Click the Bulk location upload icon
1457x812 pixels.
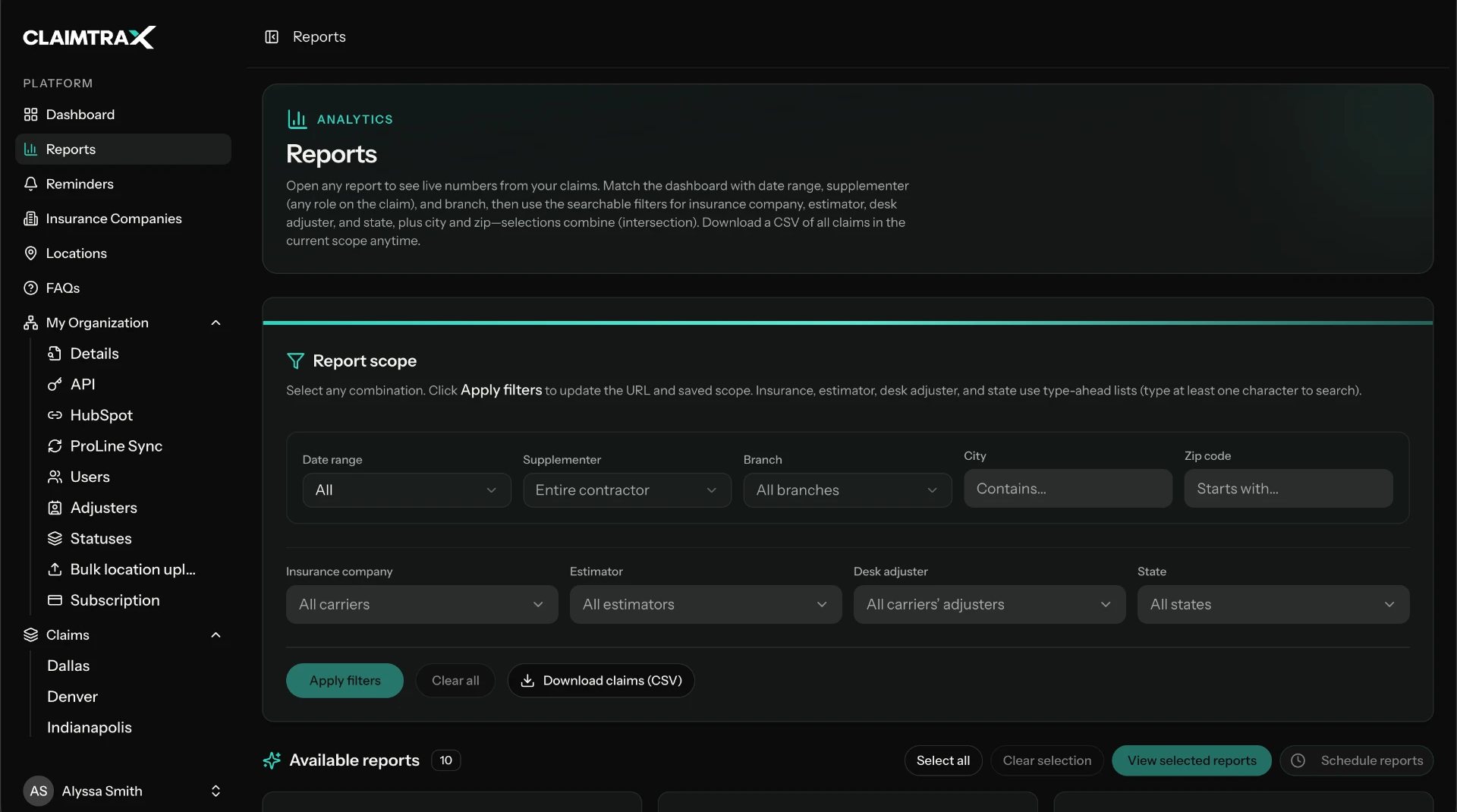[55, 569]
